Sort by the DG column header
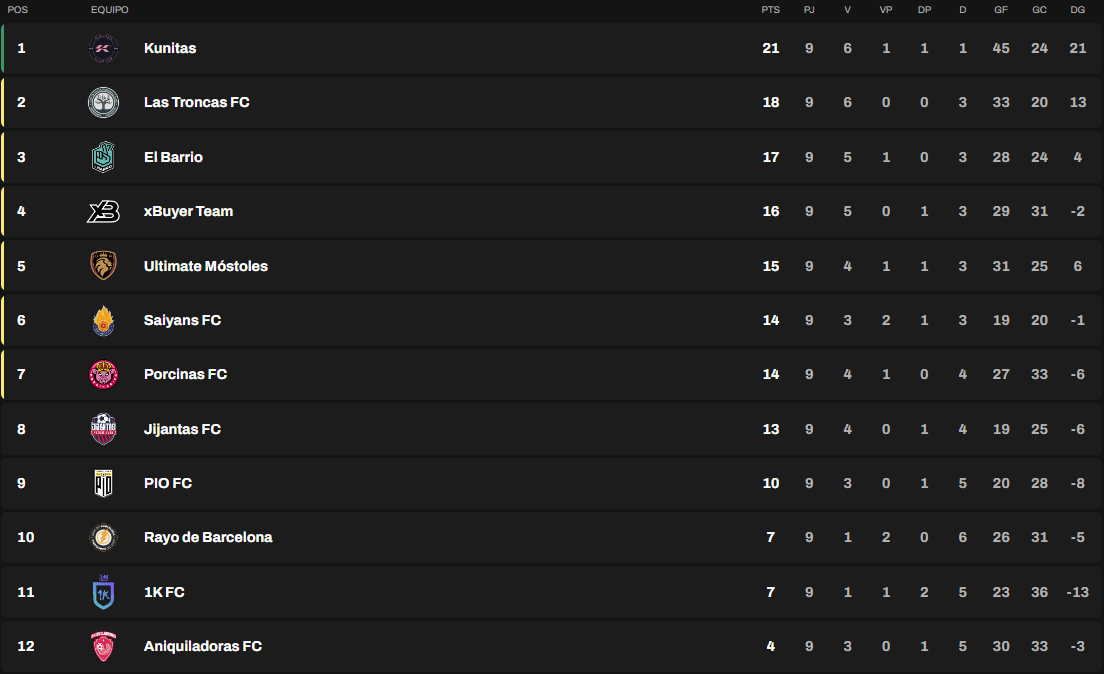 tap(1077, 10)
